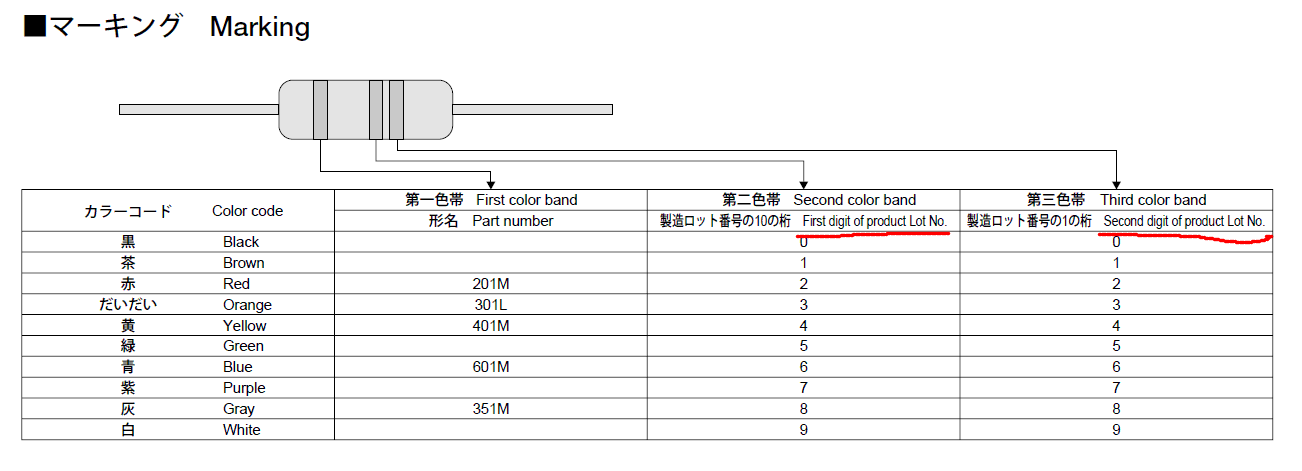Select the "Brown" color name

(x=244, y=263)
